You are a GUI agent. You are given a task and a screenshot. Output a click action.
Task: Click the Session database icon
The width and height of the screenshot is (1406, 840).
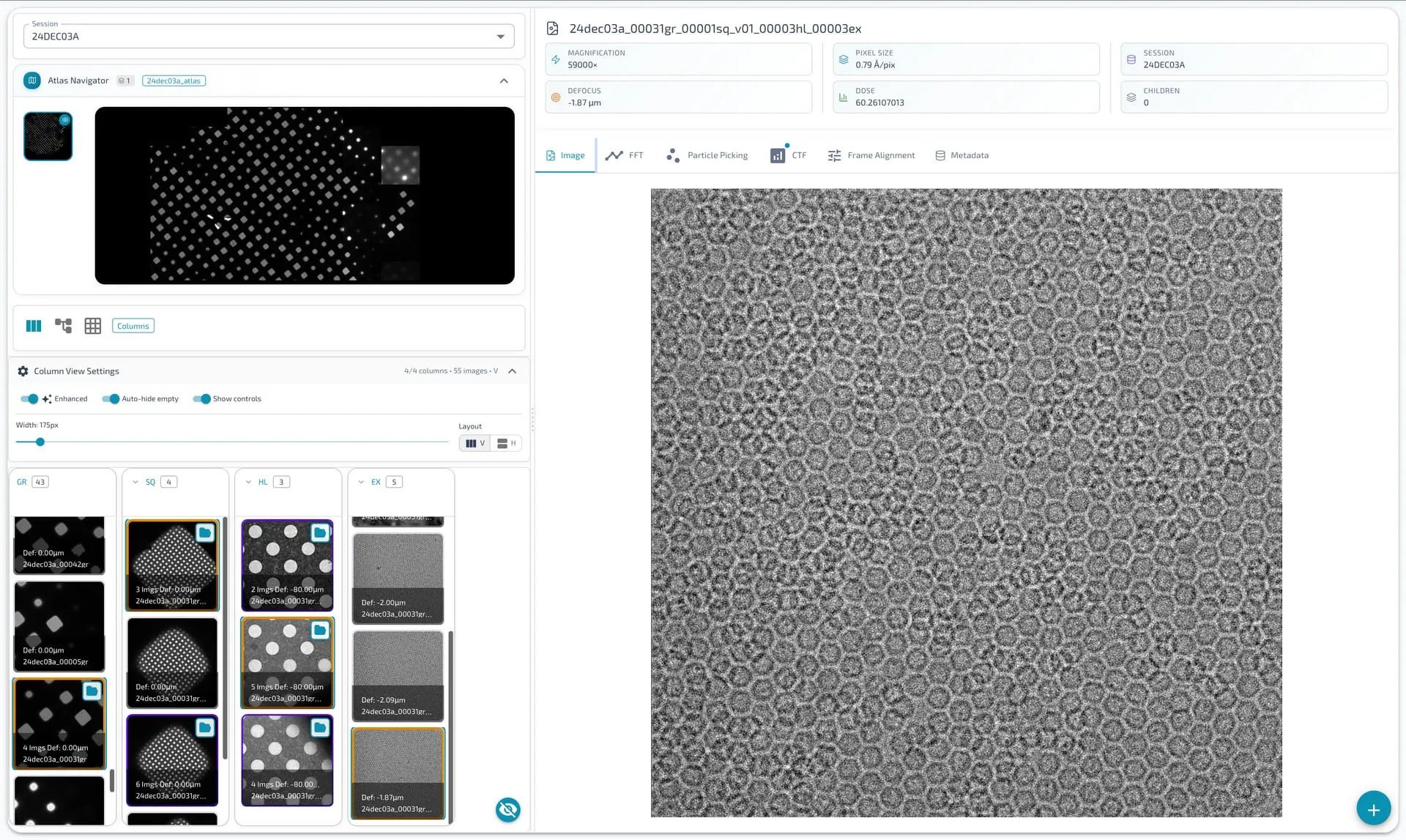[x=1131, y=59]
